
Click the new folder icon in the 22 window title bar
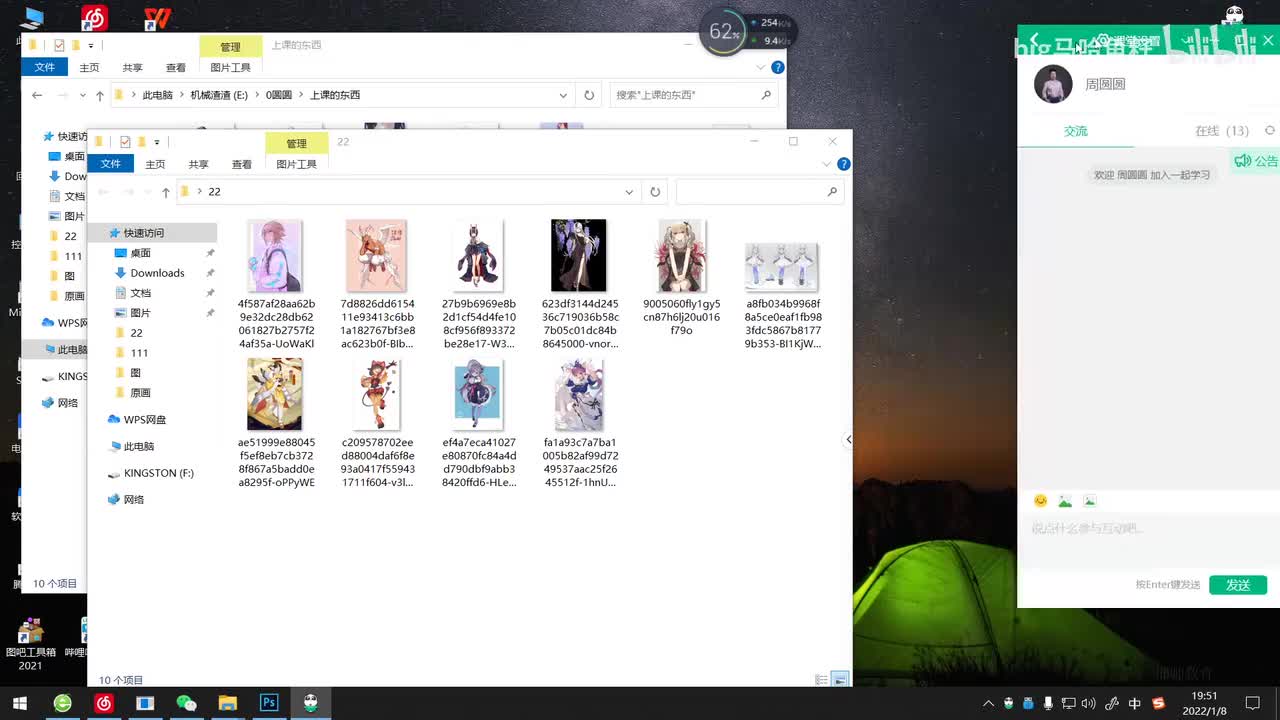pyautogui.click(x=142, y=142)
